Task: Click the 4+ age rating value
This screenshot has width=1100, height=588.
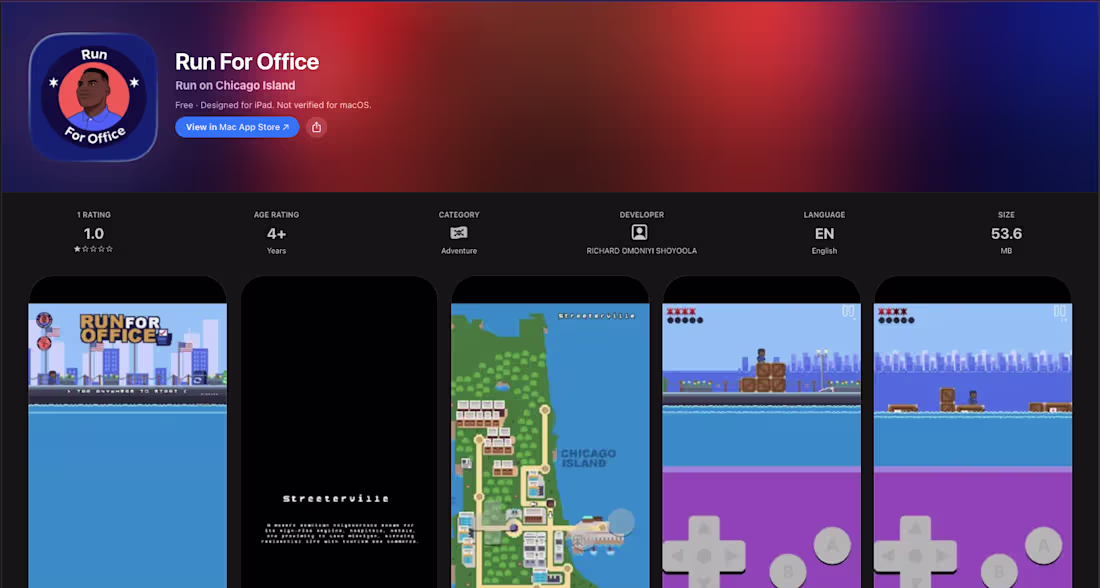Action: [276, 234]
